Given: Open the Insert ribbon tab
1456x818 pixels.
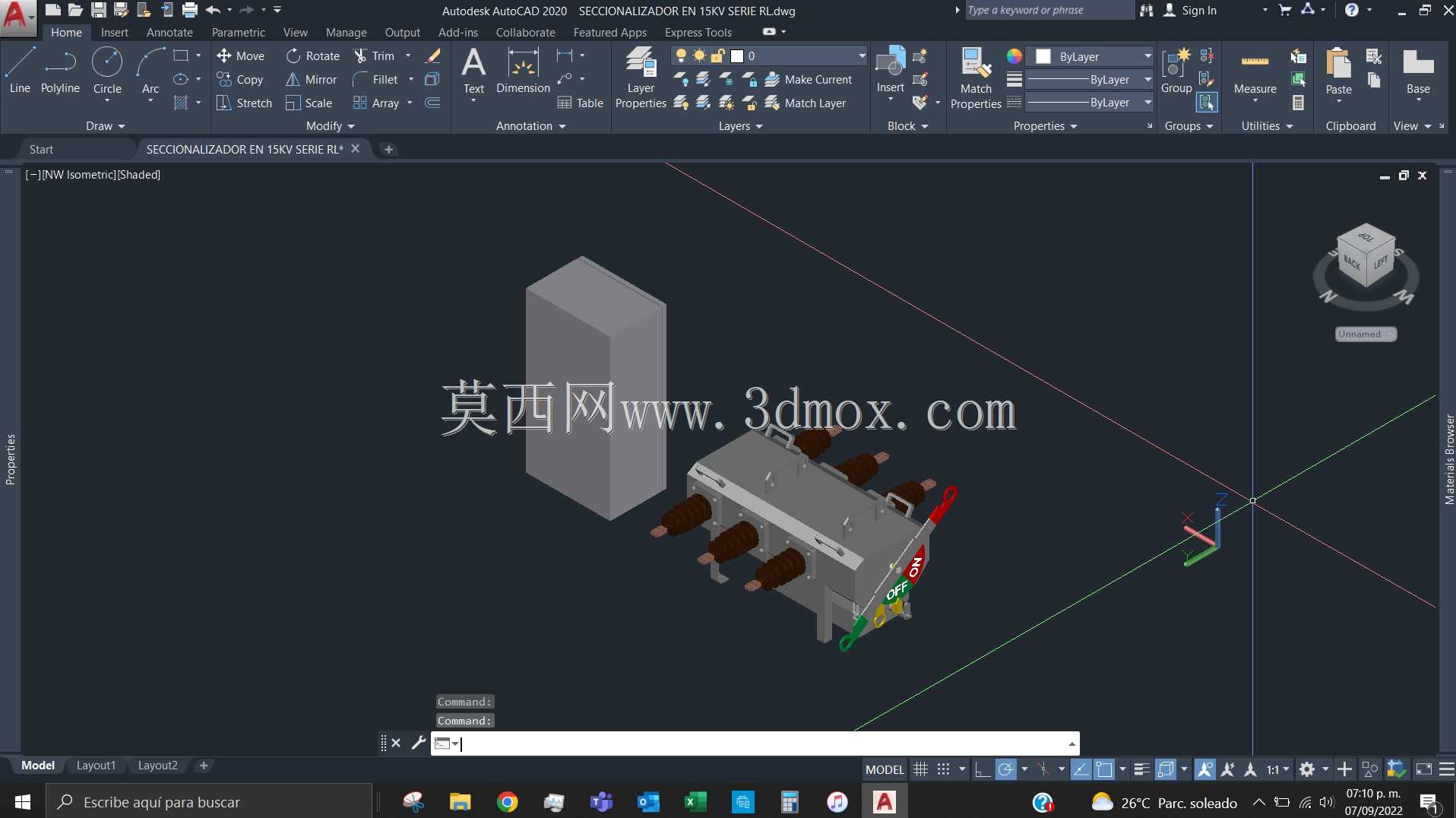Looking at the screenshot, I should click(x=115, y=32).
